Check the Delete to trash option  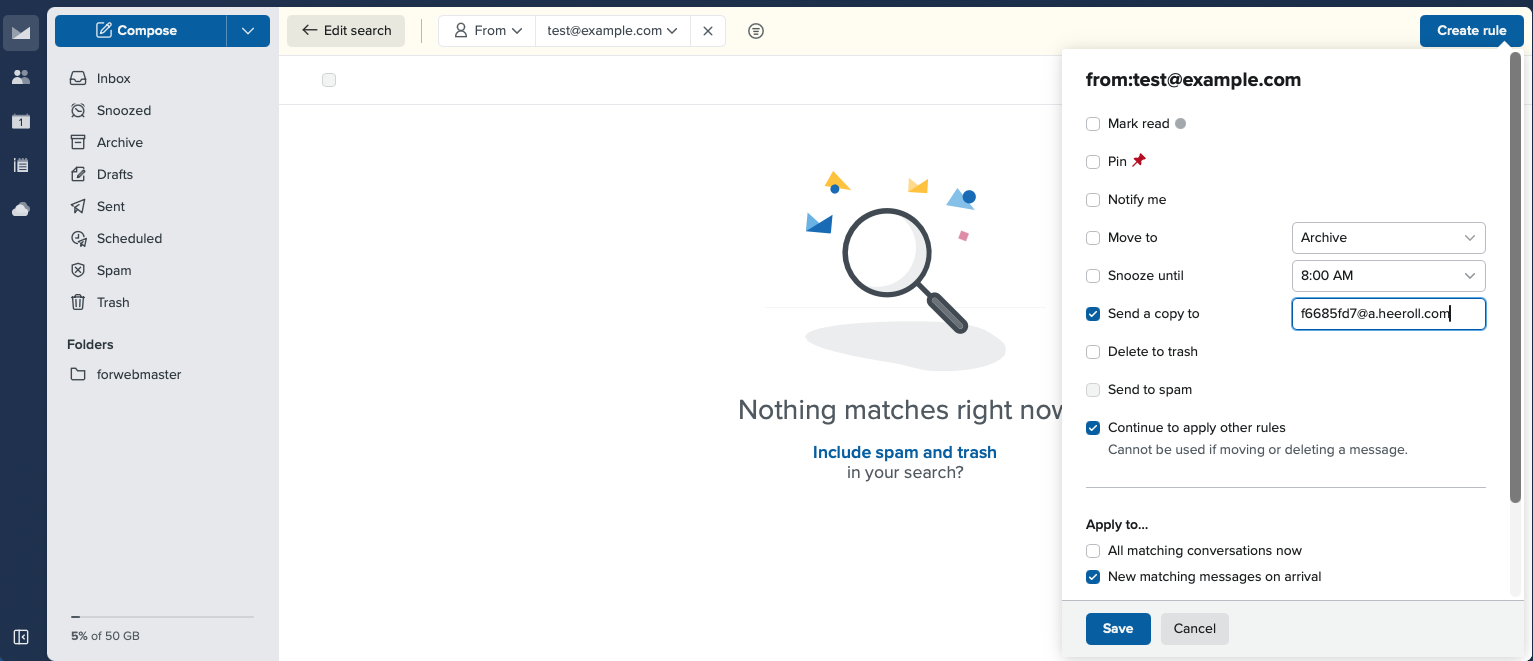coord(1093,351)
